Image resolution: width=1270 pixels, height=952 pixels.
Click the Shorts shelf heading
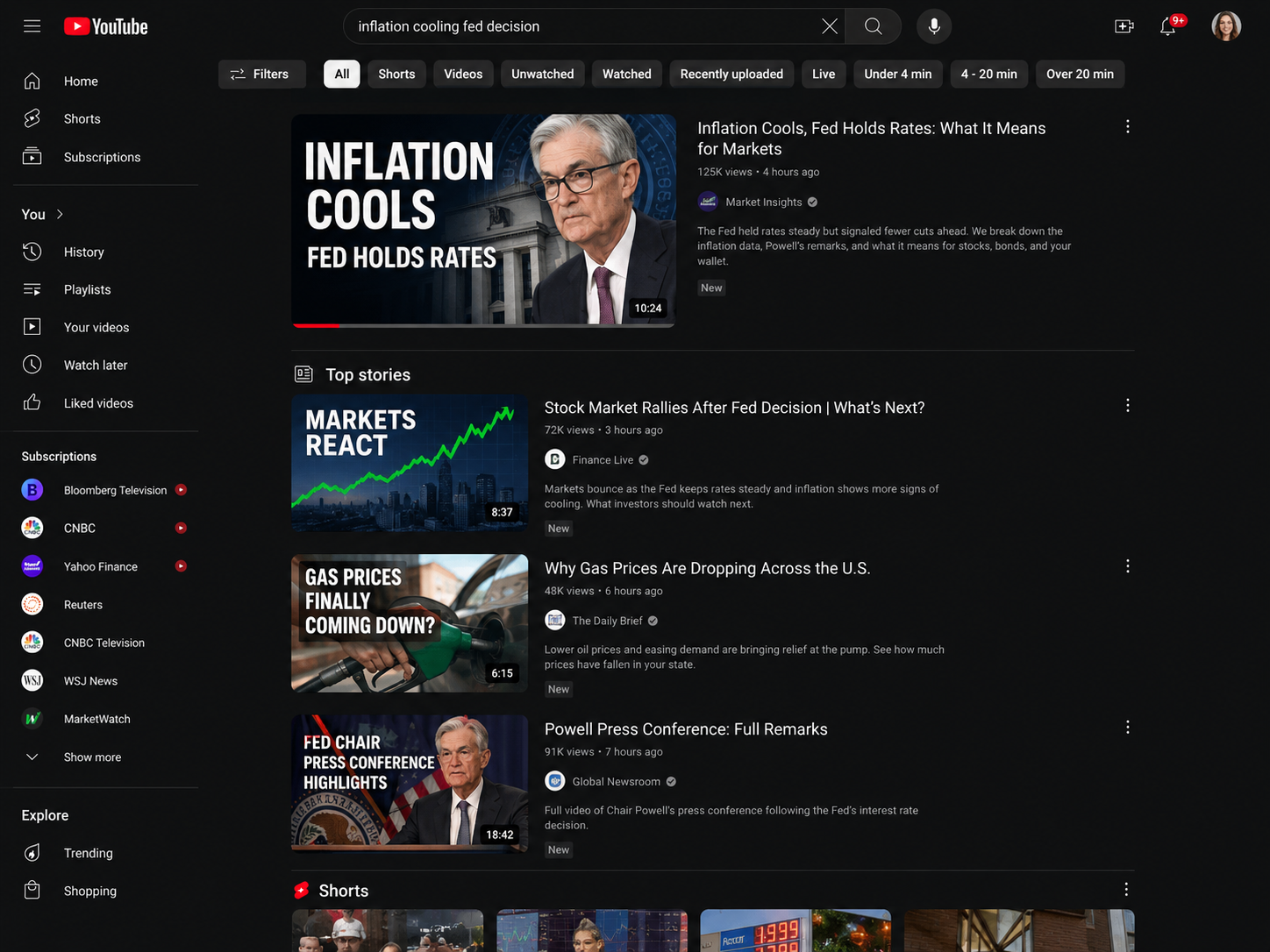pos(344,891)
